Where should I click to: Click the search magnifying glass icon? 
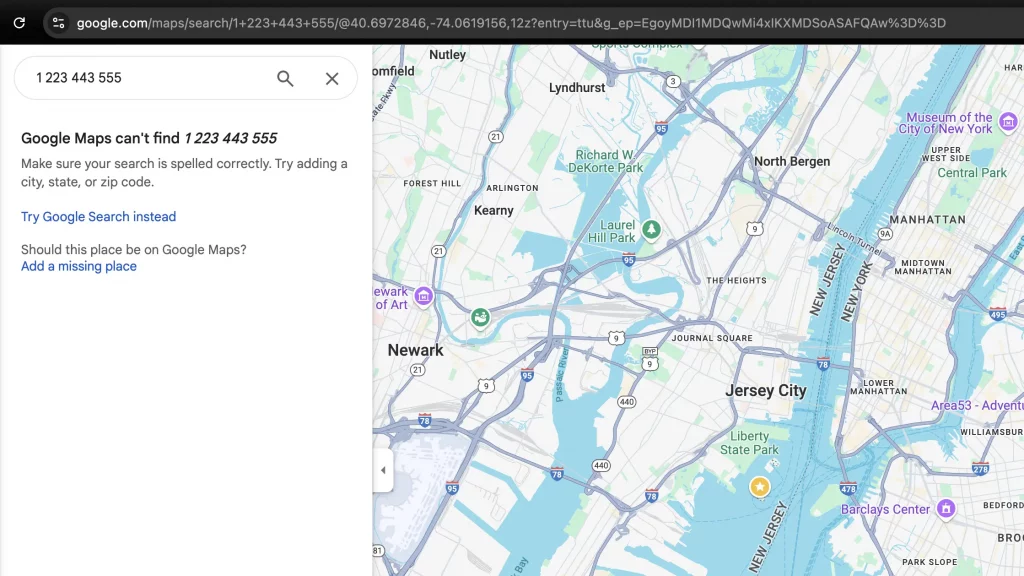[284, 77]
